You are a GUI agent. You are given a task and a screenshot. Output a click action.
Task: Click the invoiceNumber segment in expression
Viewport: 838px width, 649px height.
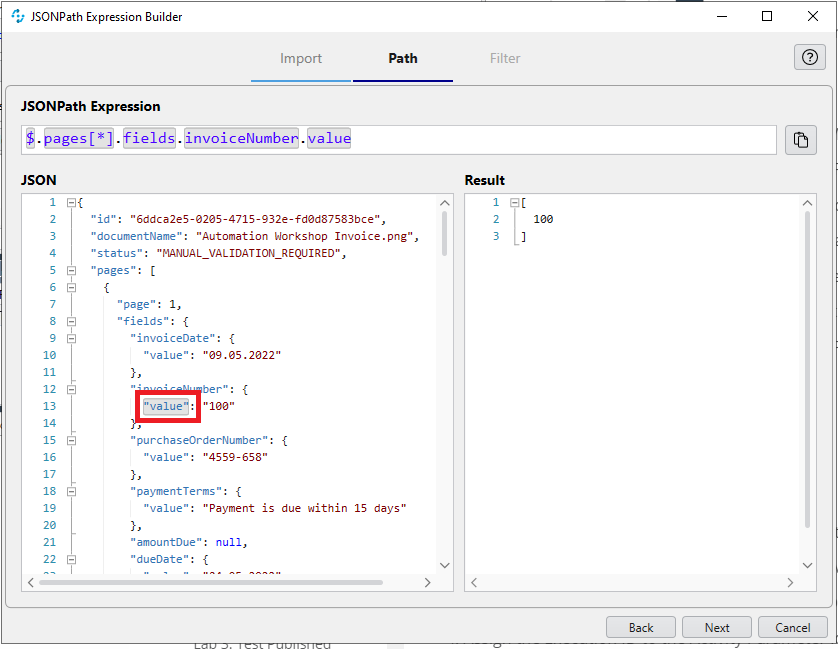coord(242,138)
